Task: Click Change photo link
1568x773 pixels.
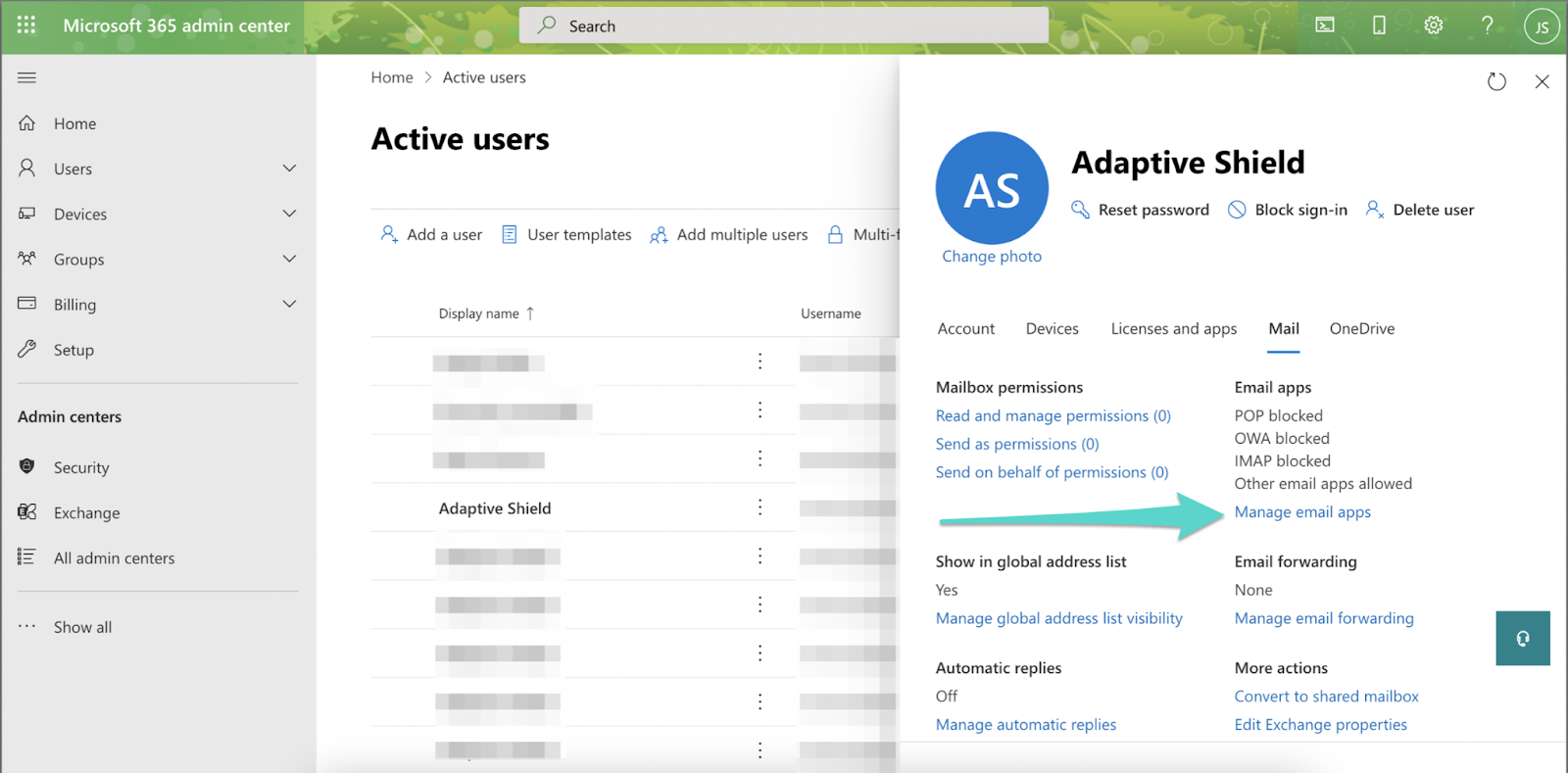Action: tap(992, 256)
